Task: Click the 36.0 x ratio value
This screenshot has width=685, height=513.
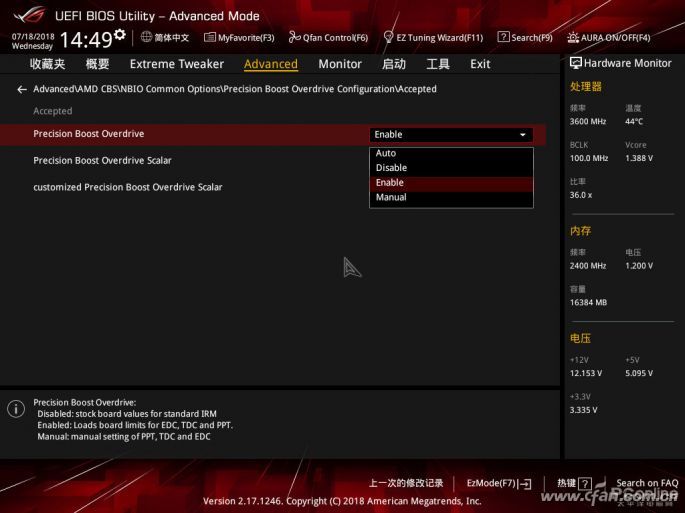Action: coord(581,195)
